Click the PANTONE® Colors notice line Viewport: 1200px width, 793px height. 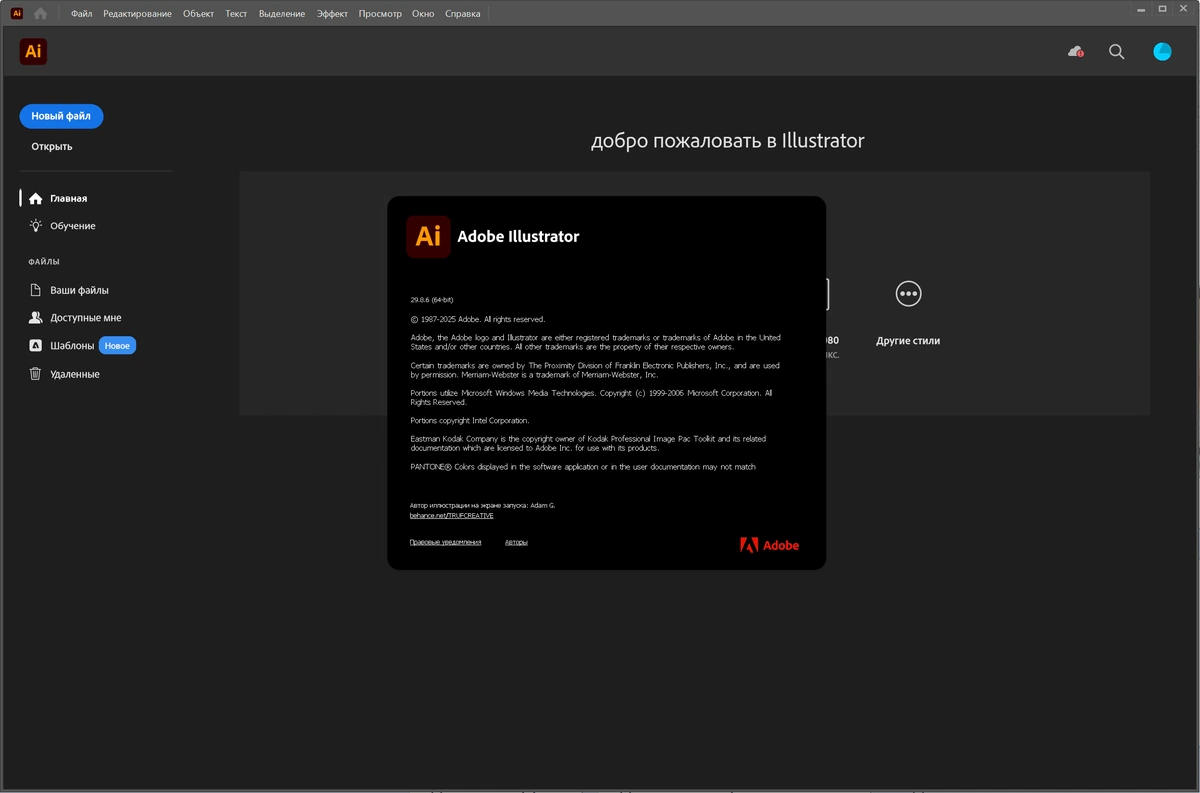pyautogui.click(x=583, y=467)
